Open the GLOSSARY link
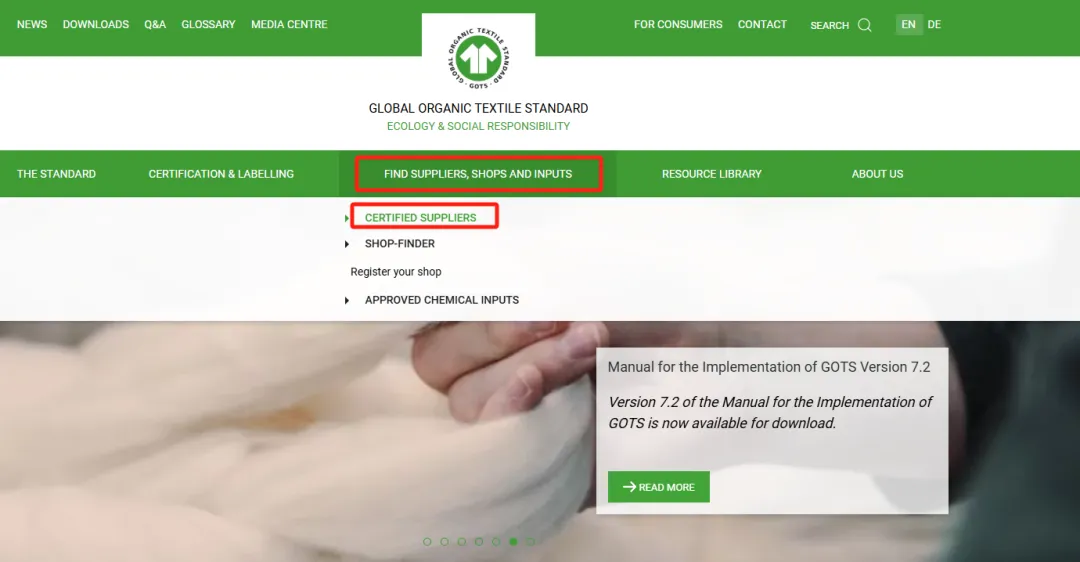This screenshot has width=1080, height=562. (x=208, y=24)
